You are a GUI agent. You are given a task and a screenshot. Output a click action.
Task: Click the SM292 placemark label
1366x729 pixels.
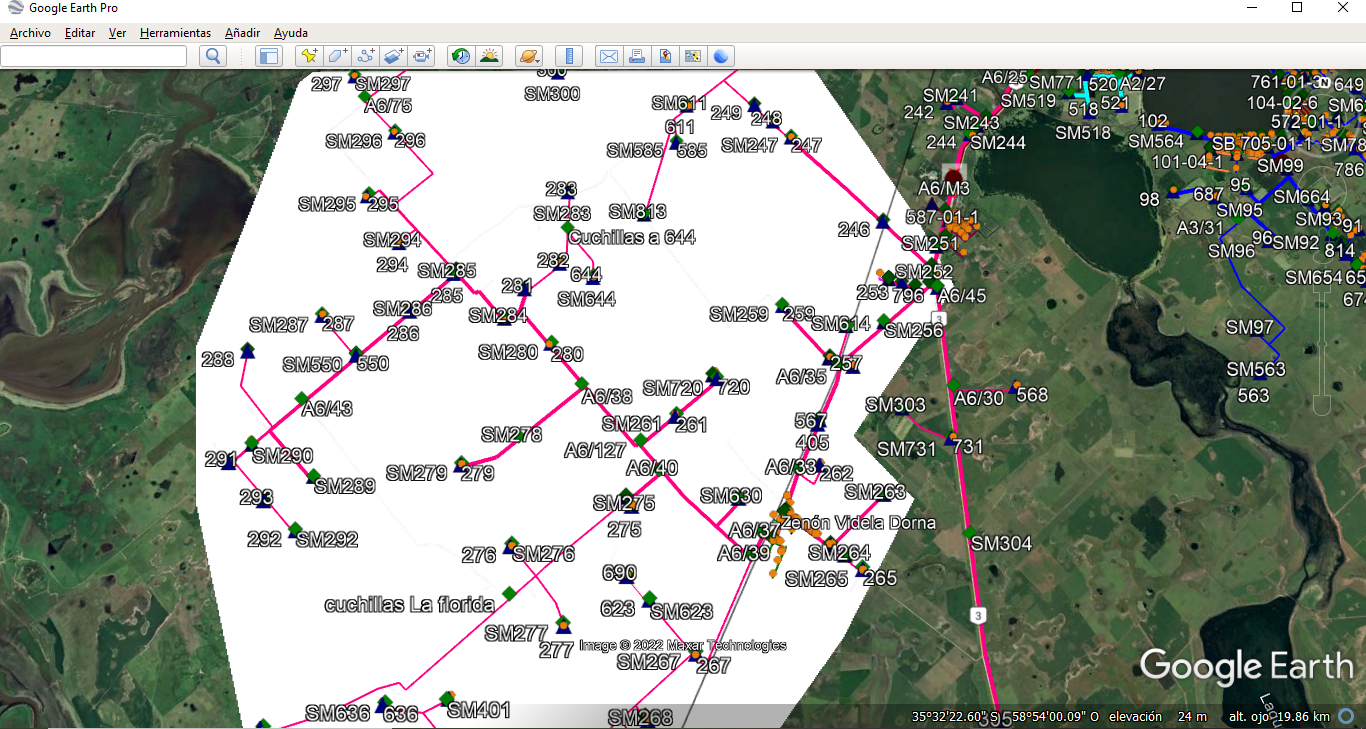point(327,539)
